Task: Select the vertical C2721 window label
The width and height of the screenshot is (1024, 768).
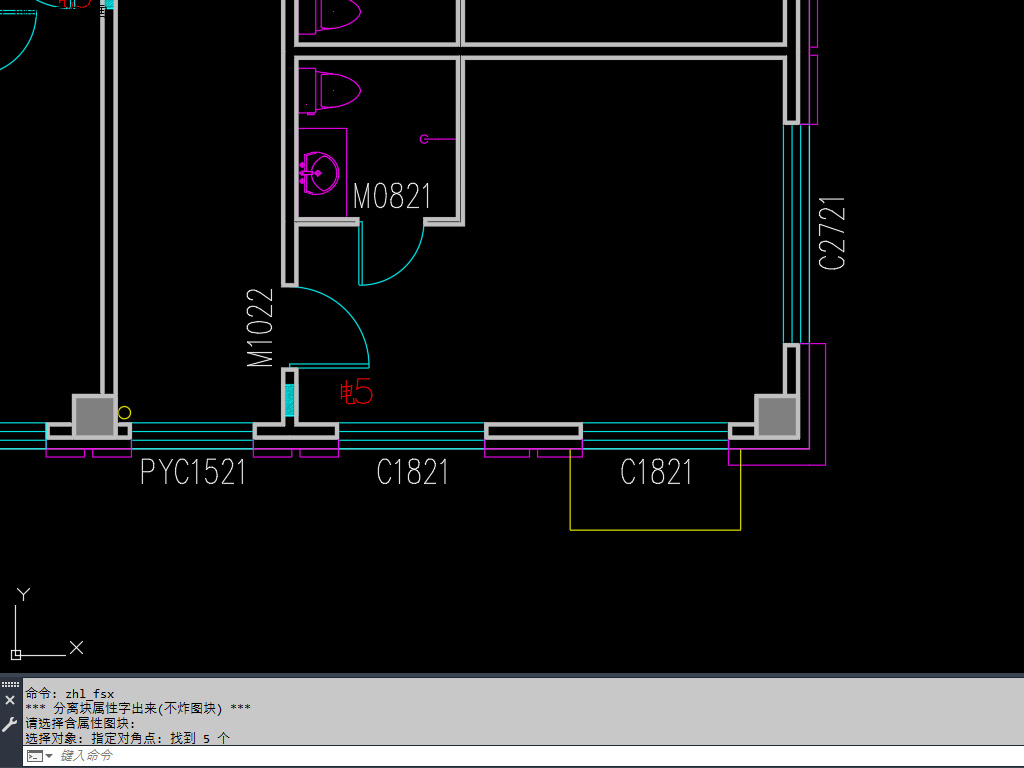Action: point(833,233)
